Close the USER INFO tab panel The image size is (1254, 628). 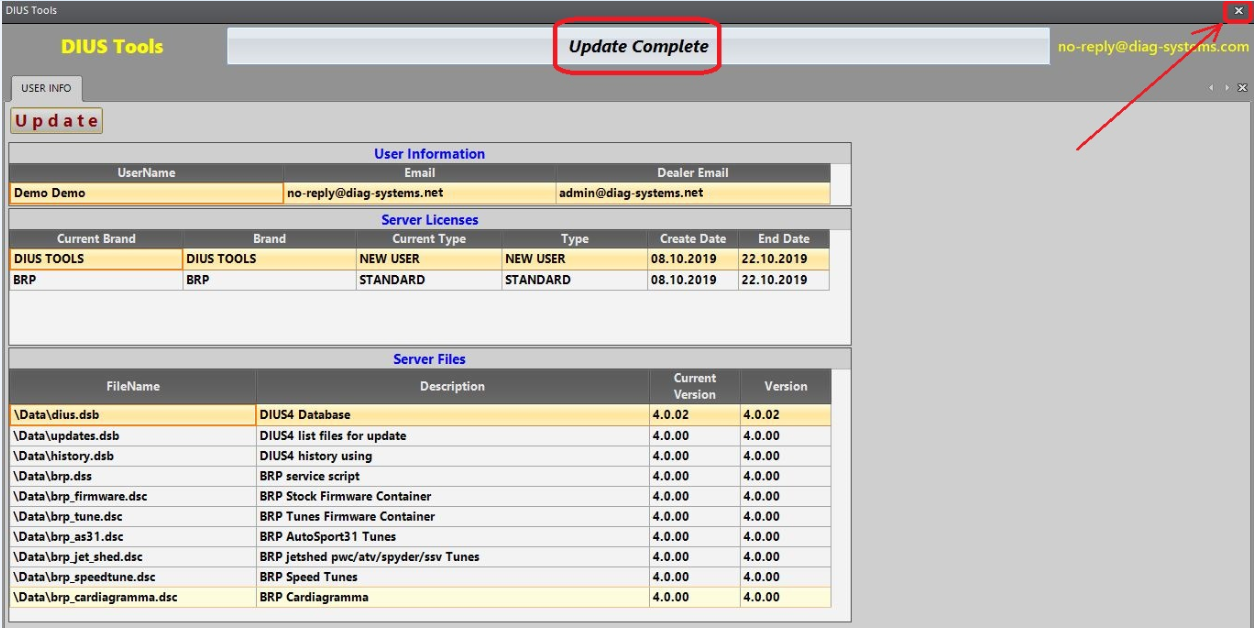click(x=1243, y=88)
